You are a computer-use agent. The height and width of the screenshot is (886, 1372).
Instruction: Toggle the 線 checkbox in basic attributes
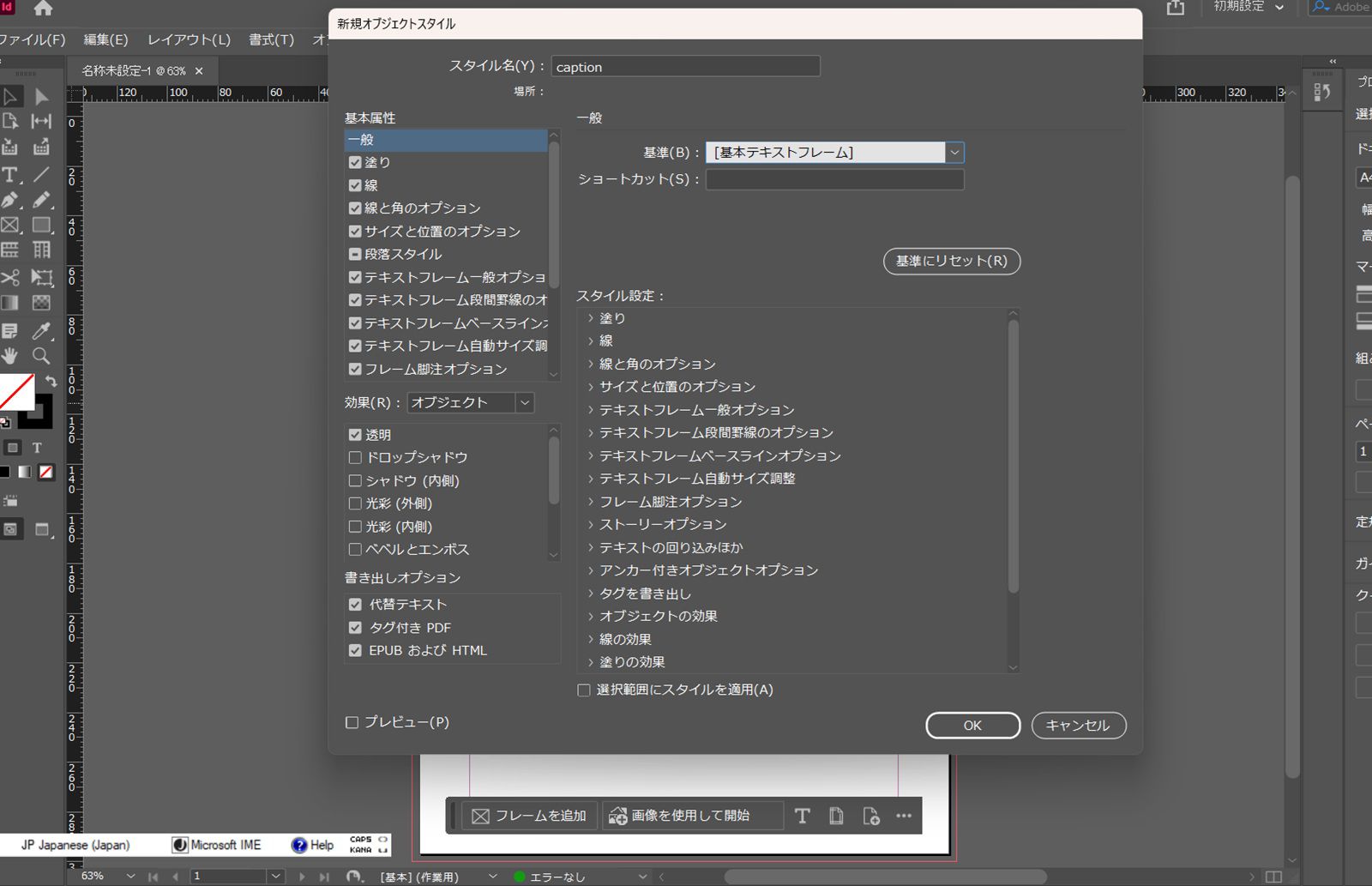tap(355, 185)
